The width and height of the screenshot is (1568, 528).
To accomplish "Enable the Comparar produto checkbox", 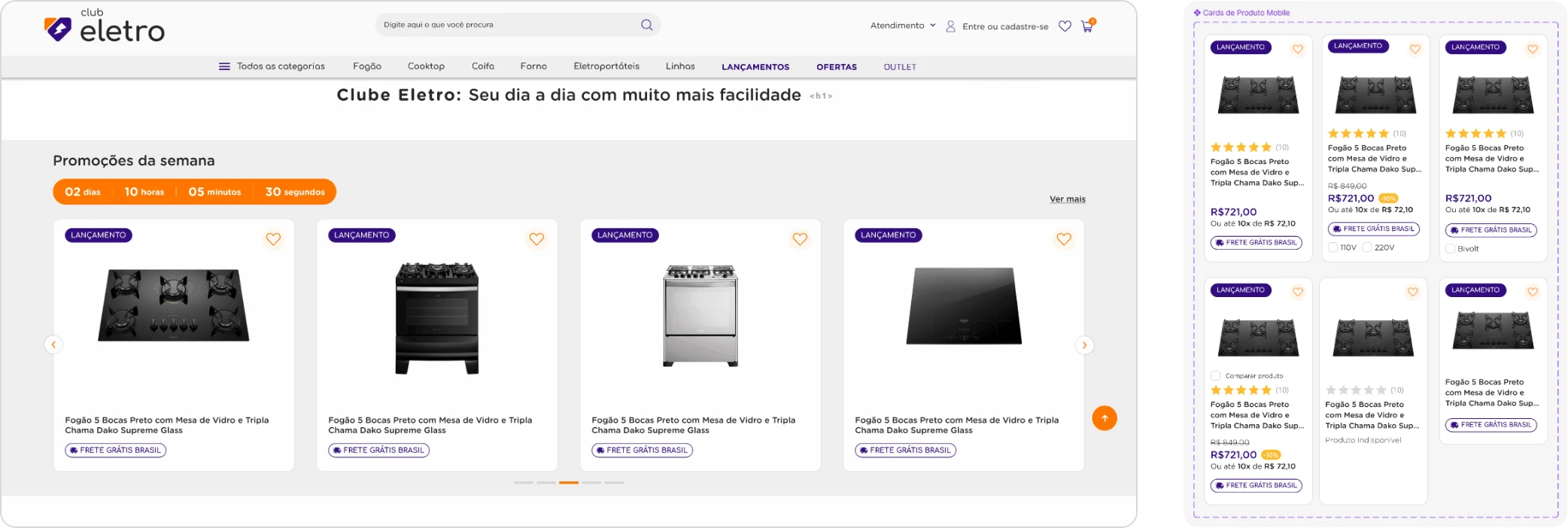I will [1215, 376].
